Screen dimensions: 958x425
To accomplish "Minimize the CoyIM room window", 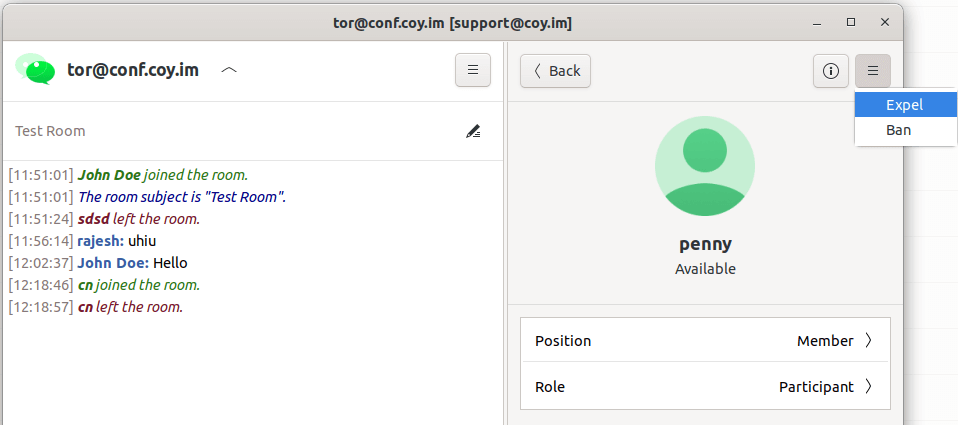I will (818, 21).
